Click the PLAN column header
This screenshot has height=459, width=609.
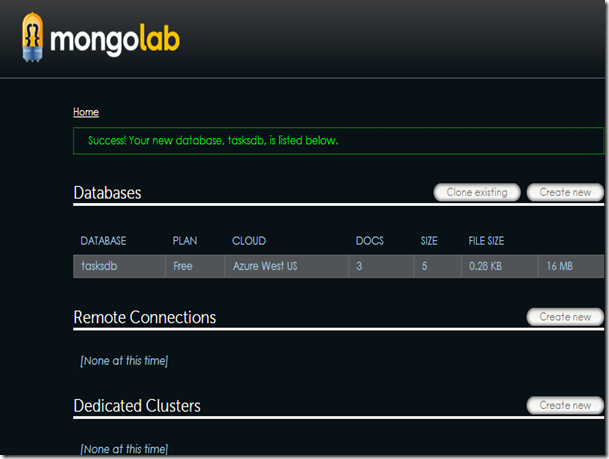(x=185, y=241)
